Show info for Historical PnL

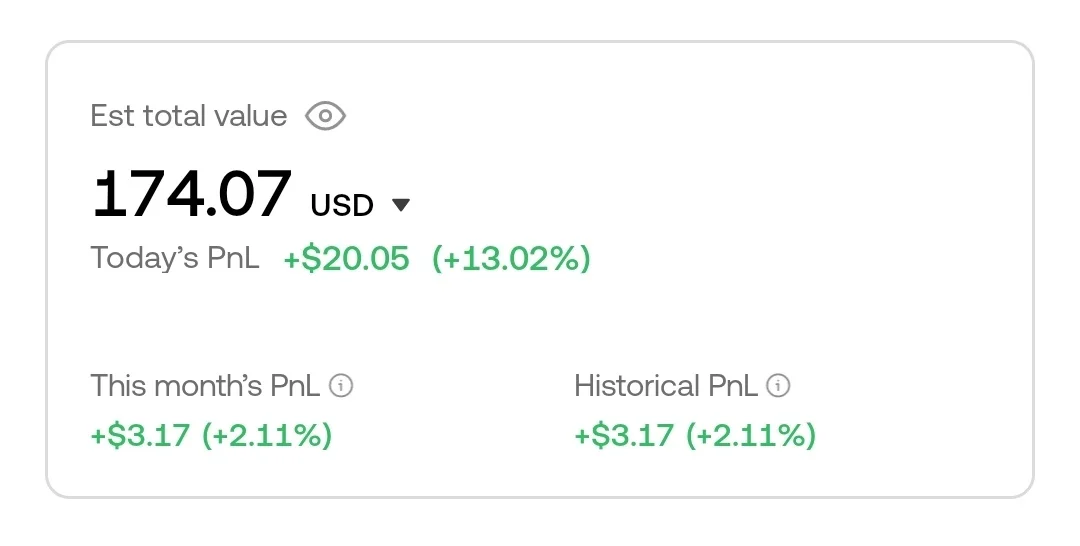[778, 386]
